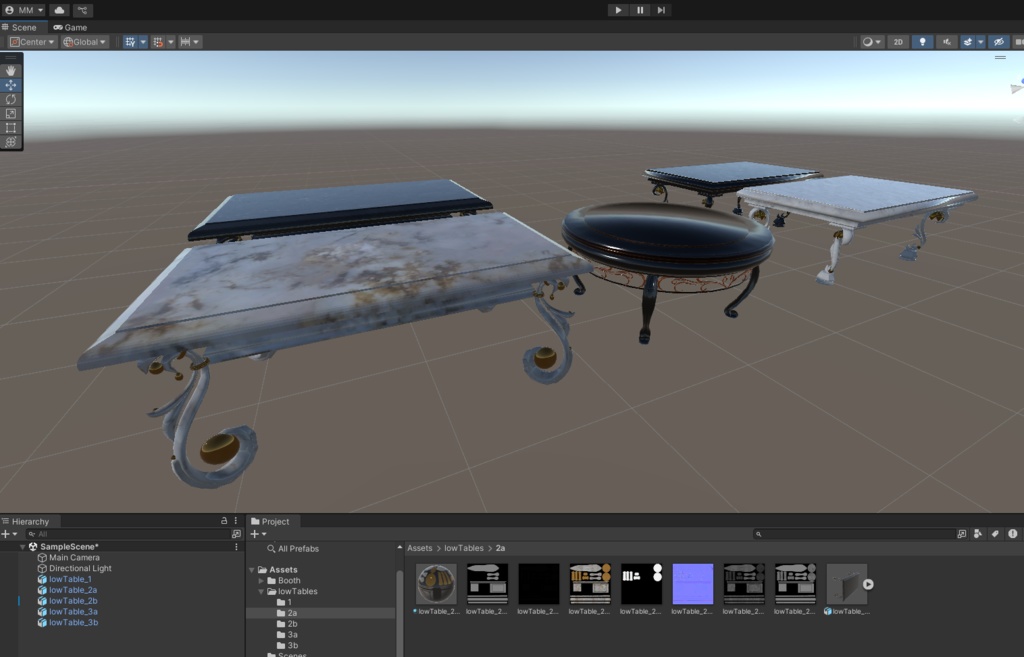
Task: Select the purple normal map thumbnail
Action: [692, 584]
